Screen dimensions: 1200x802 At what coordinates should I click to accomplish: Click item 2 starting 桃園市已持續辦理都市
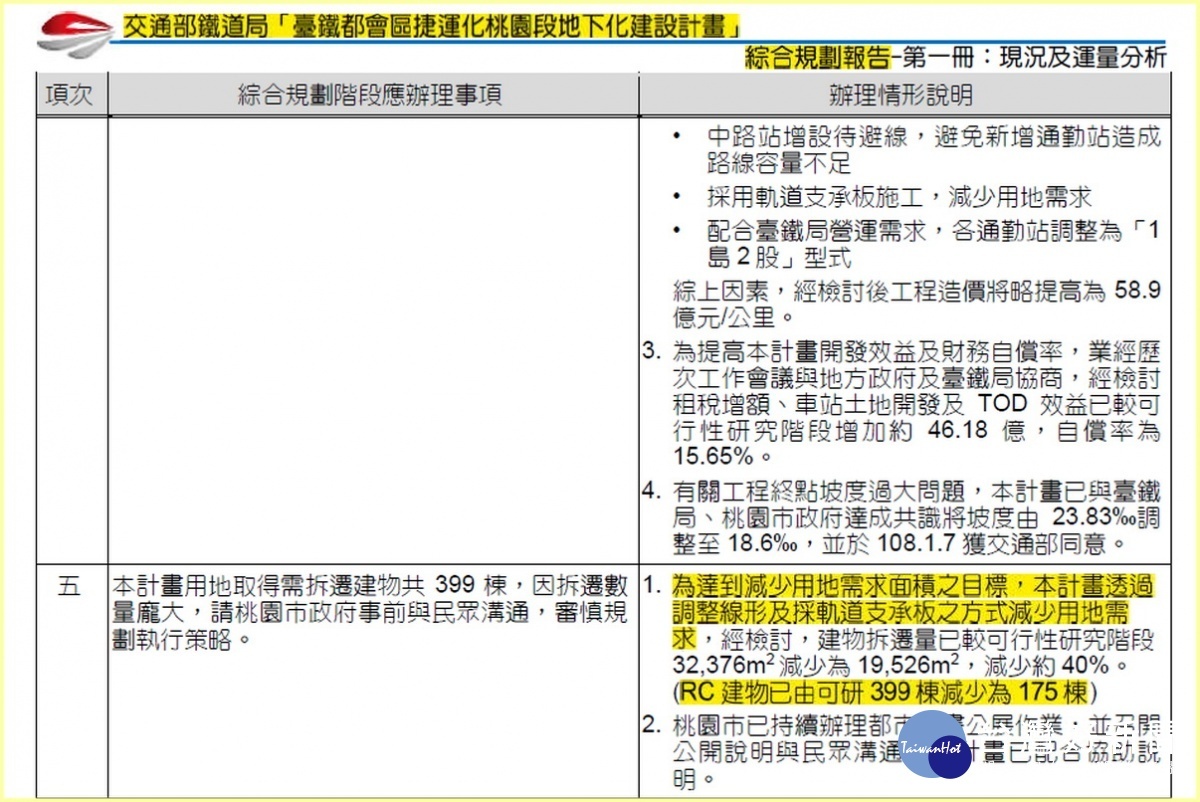click(901, 750)
